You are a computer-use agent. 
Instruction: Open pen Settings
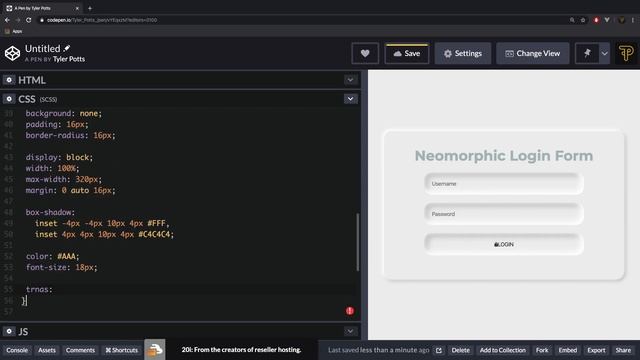pos(462,53)
